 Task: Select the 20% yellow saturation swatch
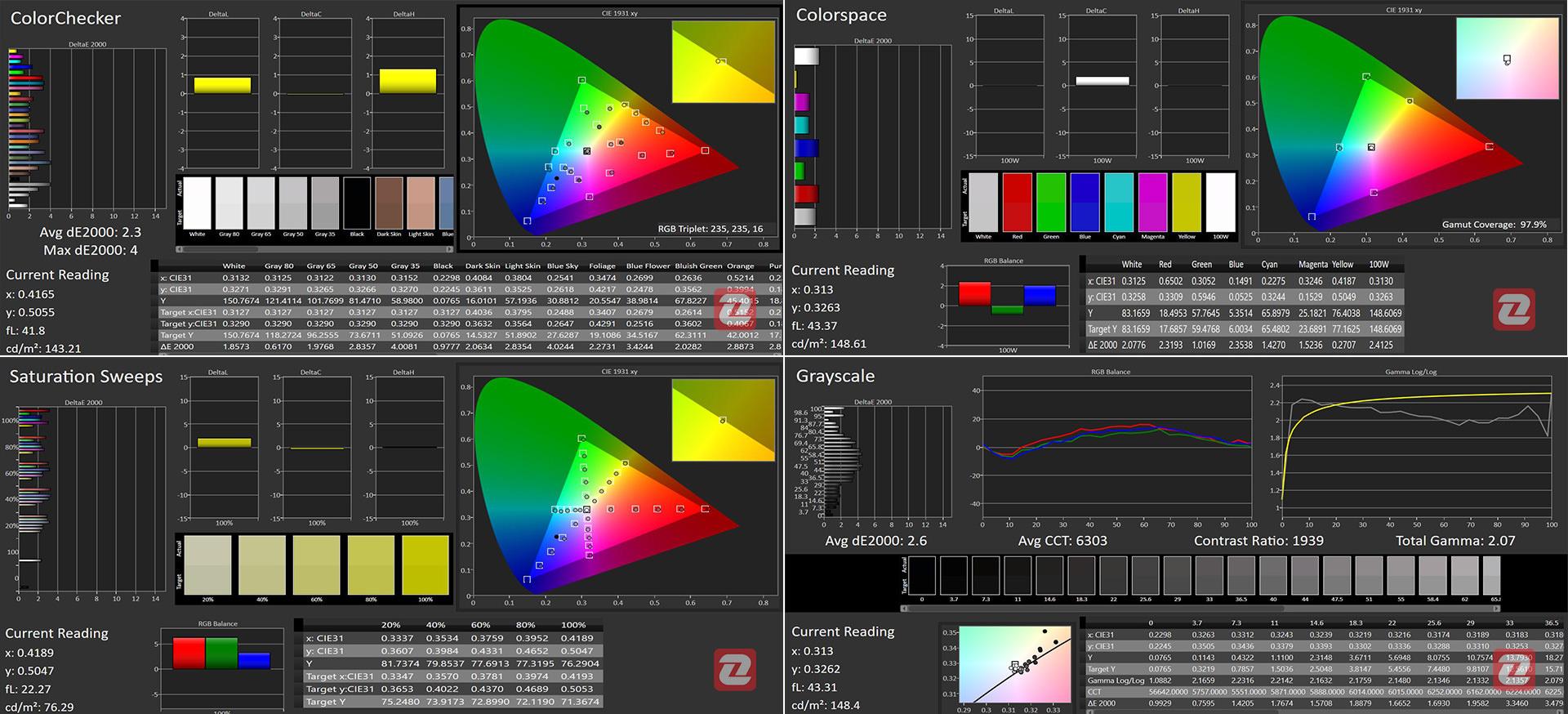[x=207, y=565]
